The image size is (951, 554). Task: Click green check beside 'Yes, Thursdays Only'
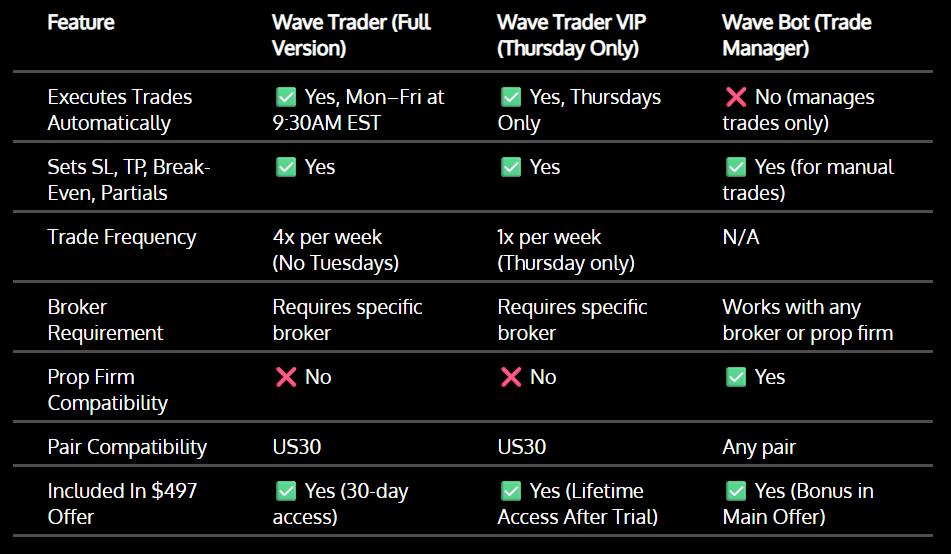coord(511,97)
